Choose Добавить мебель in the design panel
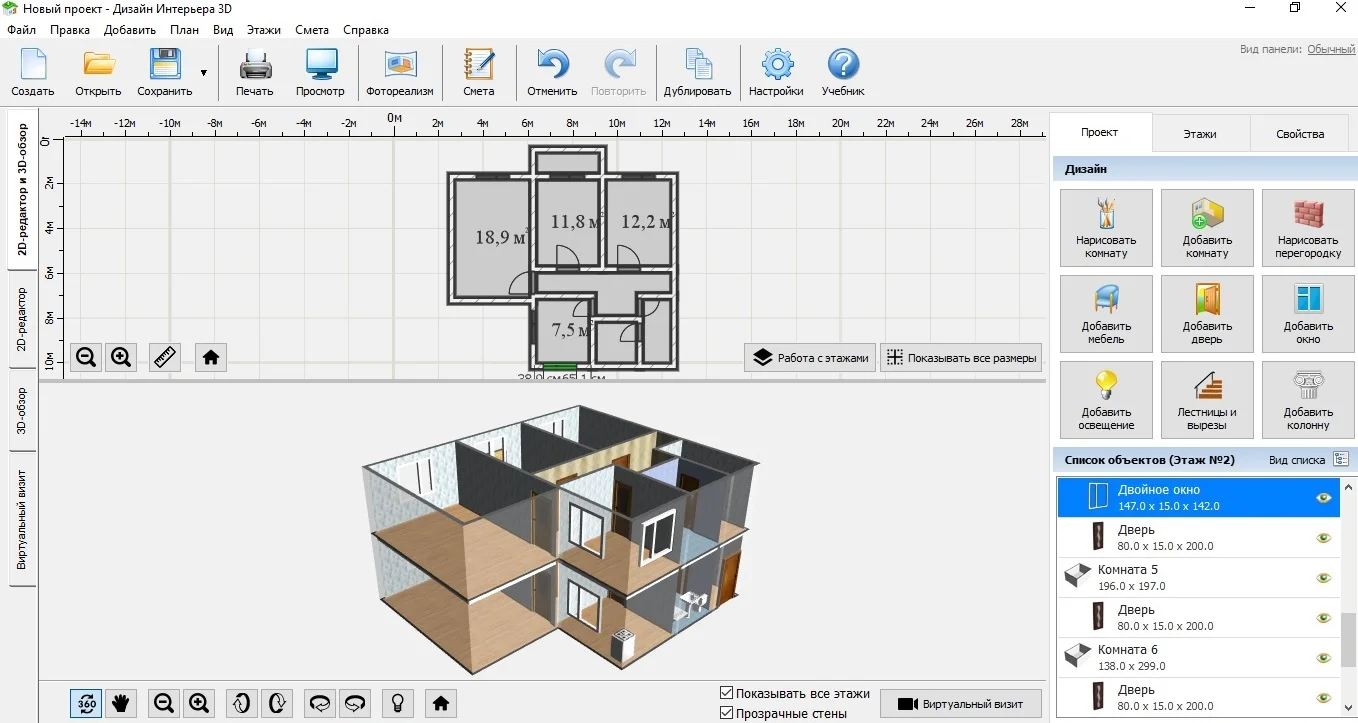 point(1106,315)
